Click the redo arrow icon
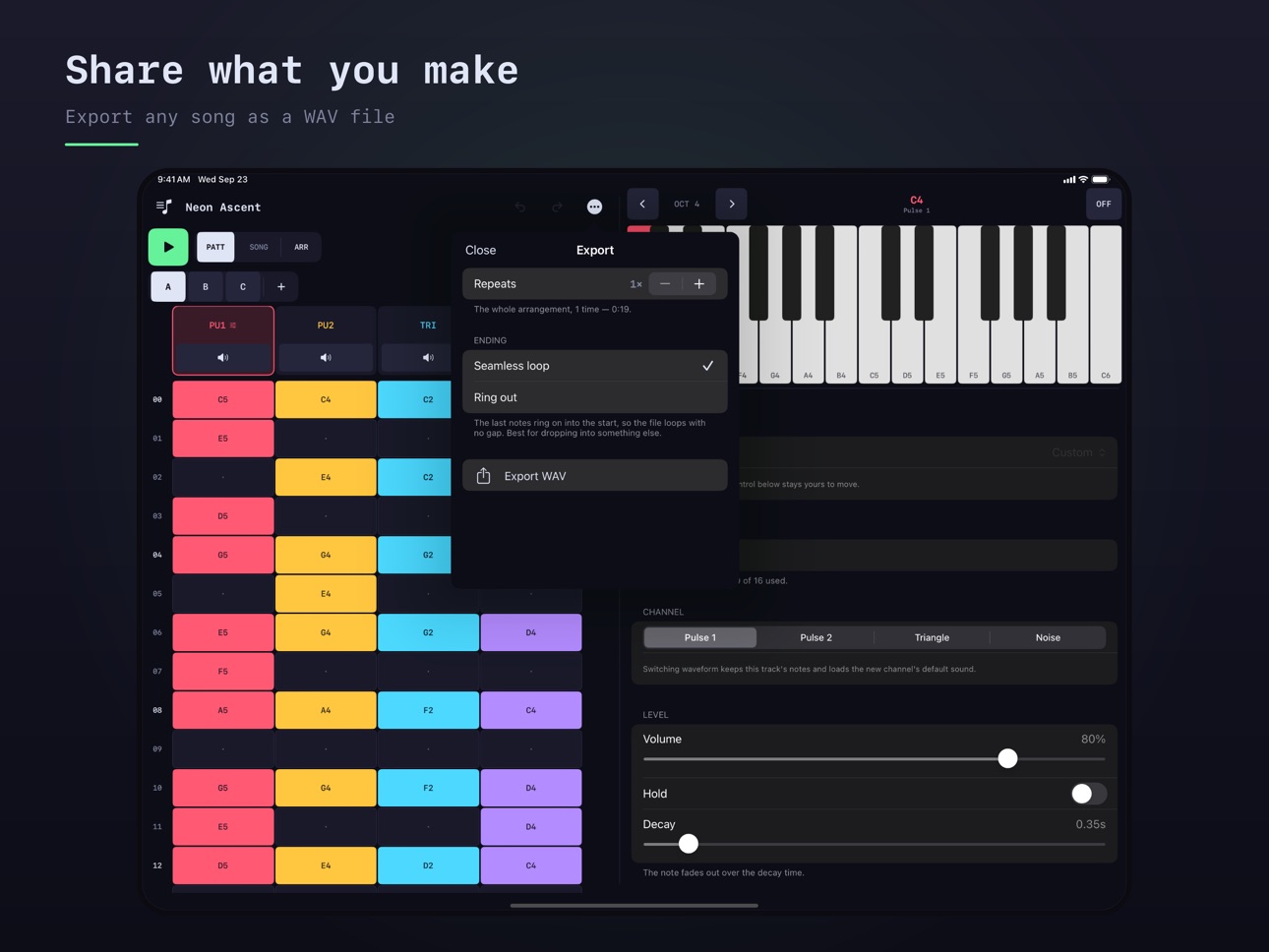 pos(557,207)
